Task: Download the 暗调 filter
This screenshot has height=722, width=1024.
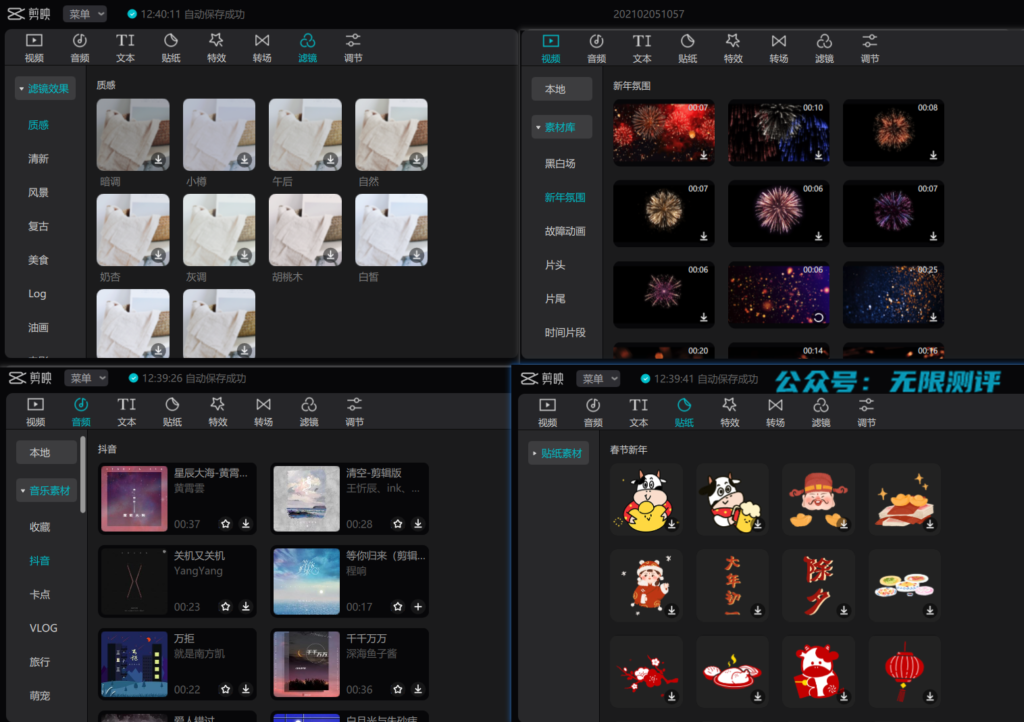Action: 158,160
